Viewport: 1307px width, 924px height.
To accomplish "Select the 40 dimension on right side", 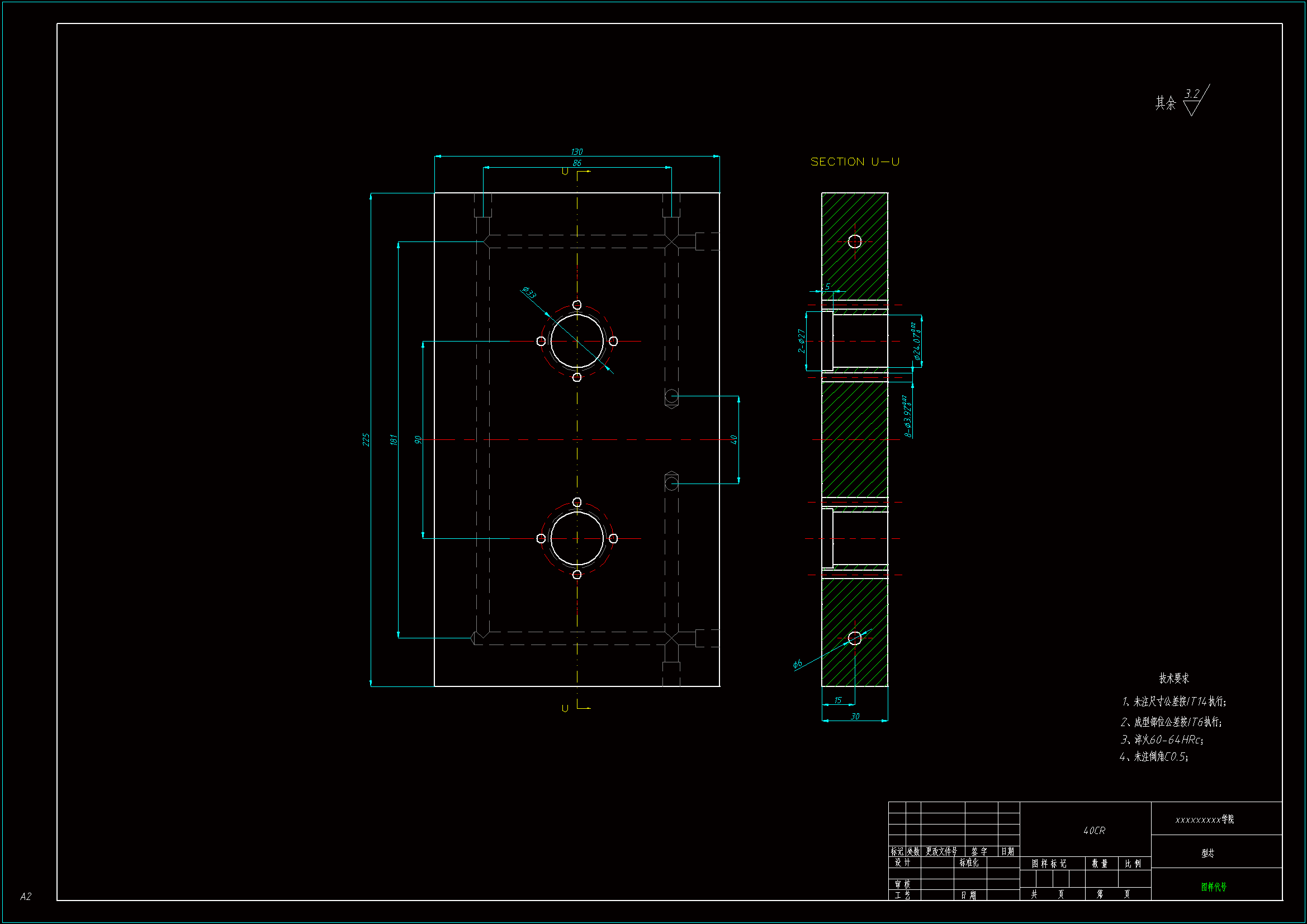I will (733, 439).
